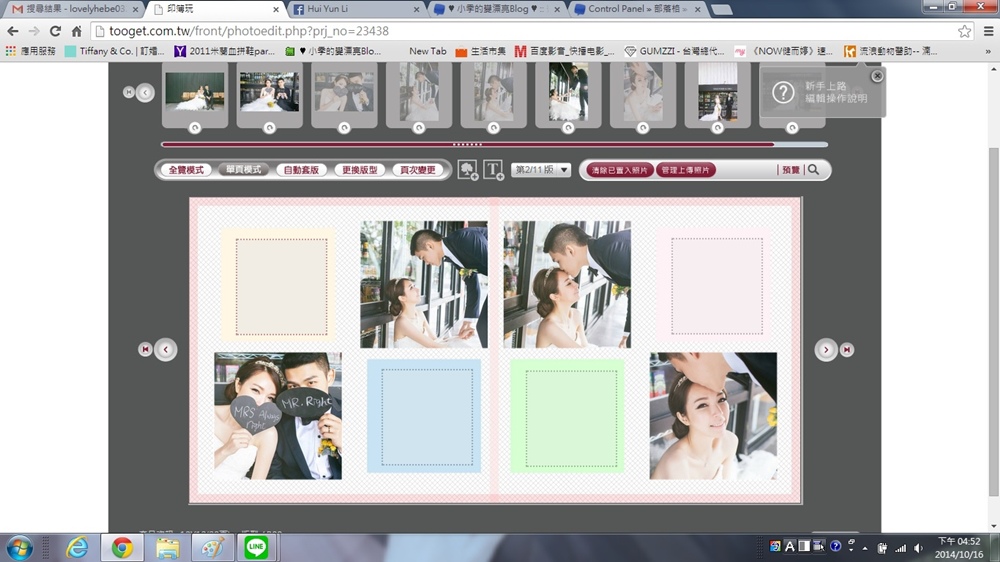Screen dimensions: 1000x562
Task: Open Windows Start menu
Action: (19, 548)
